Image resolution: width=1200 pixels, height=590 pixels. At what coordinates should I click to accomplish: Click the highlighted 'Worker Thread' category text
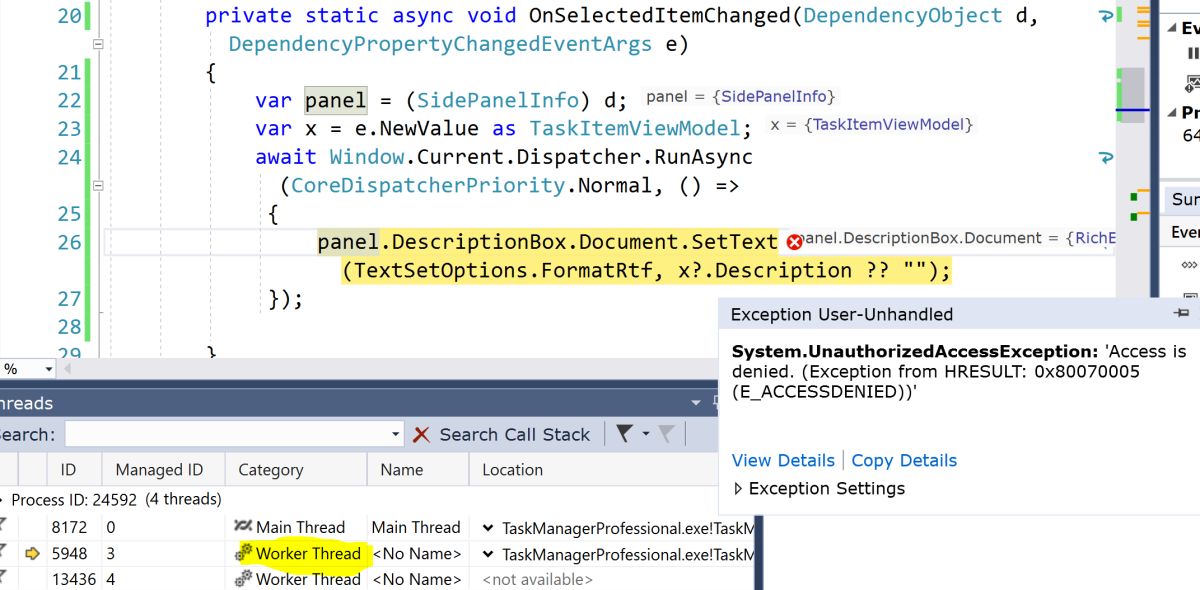coord(308,553)
